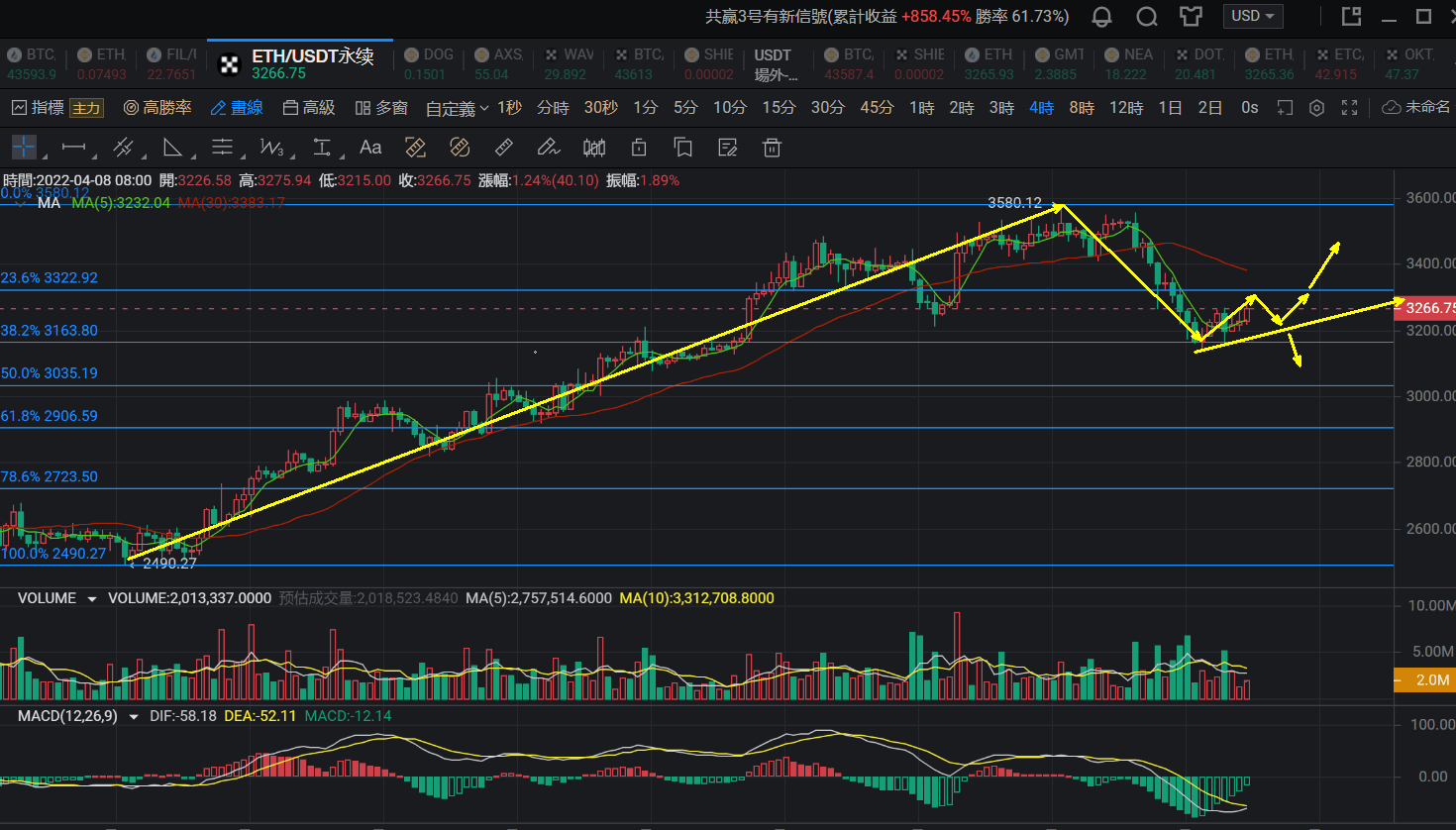Open the AXS ticker tab priced 55.04
1456x830 pixels.
coord(498,63)
